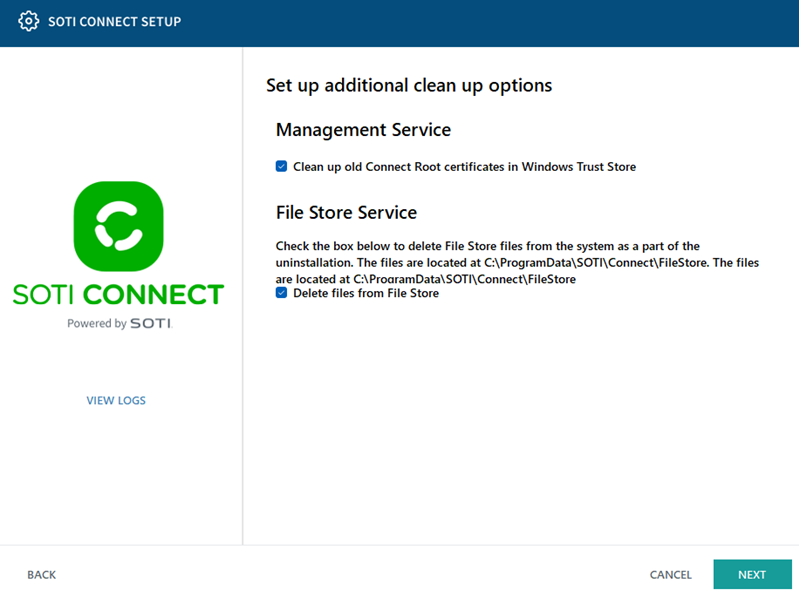Go back with the BACK button
Screen dimensions: 799x596
41,575
